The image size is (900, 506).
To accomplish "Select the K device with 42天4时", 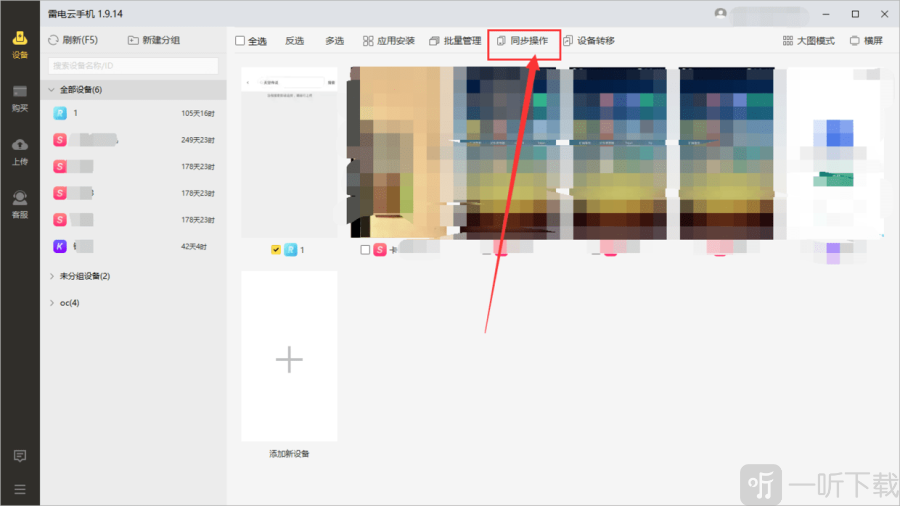I will pos(133,246).
